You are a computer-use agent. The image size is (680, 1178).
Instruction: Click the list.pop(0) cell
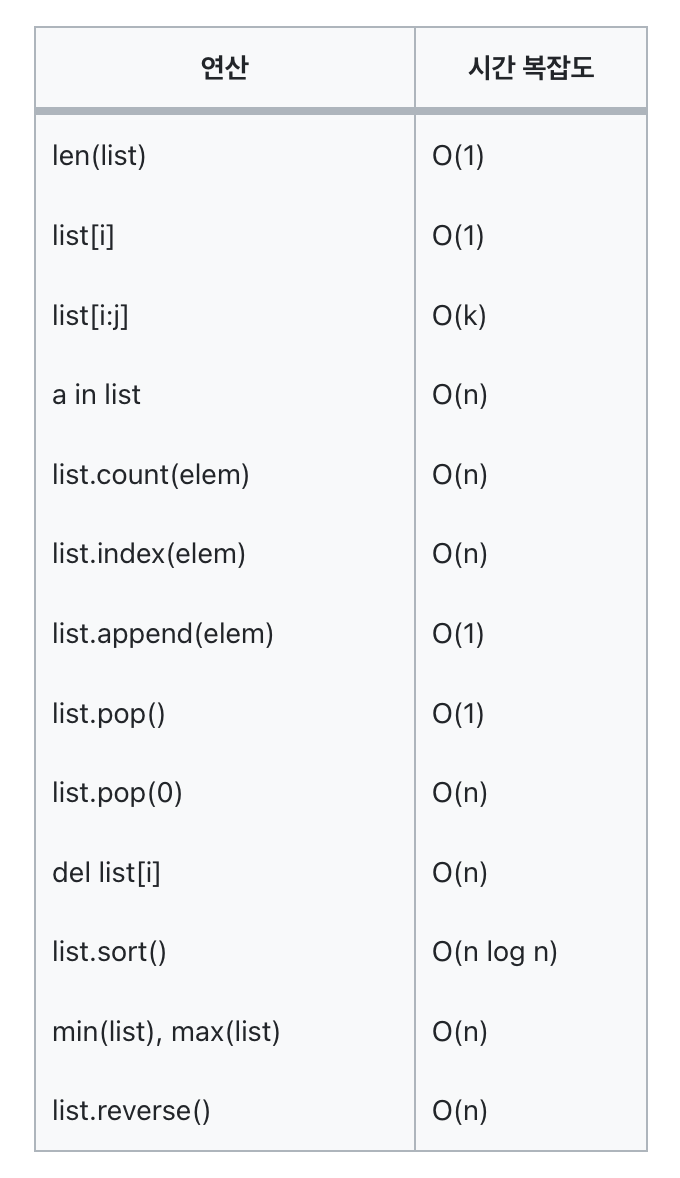(225, 793)
